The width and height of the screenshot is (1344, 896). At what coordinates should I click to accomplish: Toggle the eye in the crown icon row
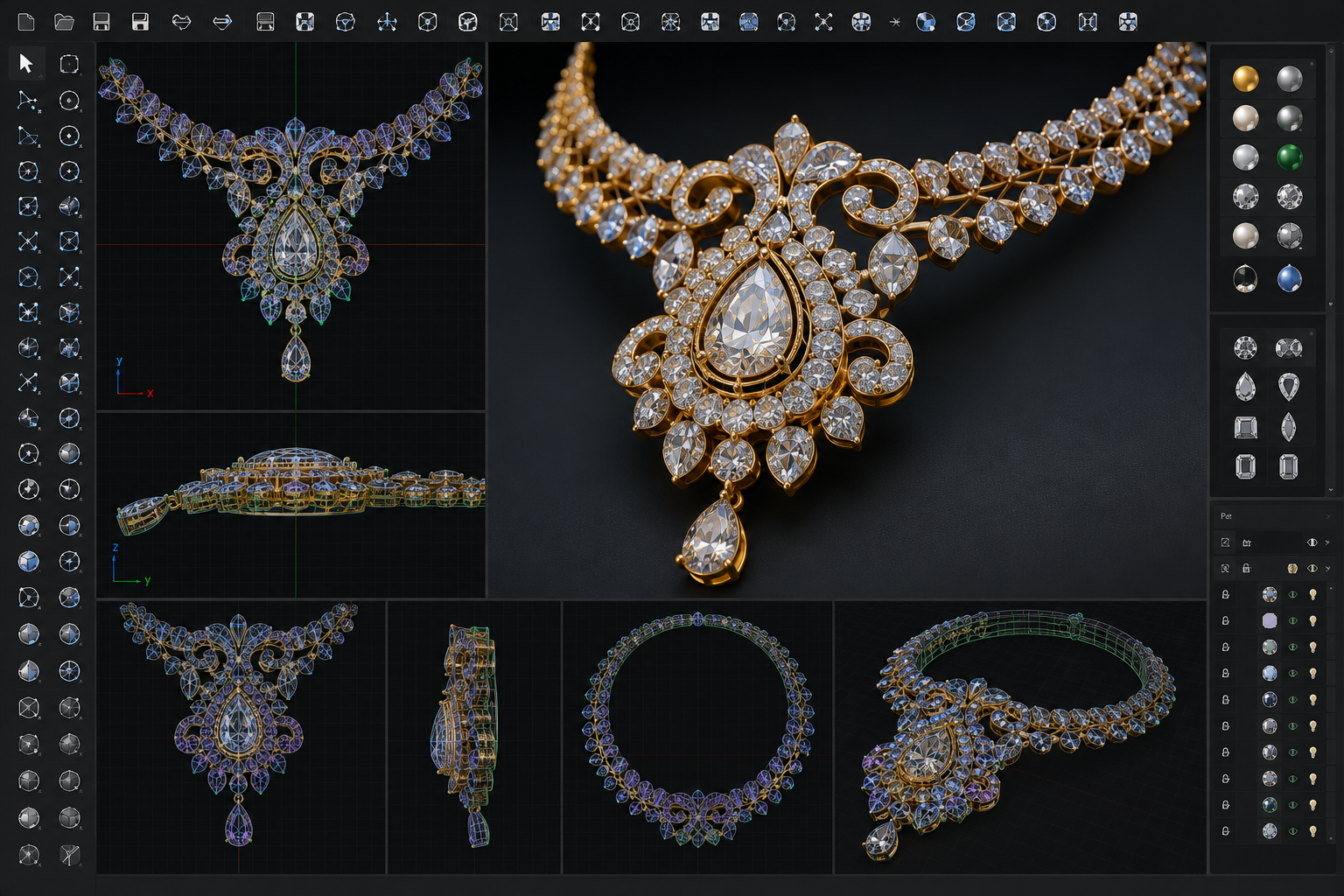tap(1312, 542)
